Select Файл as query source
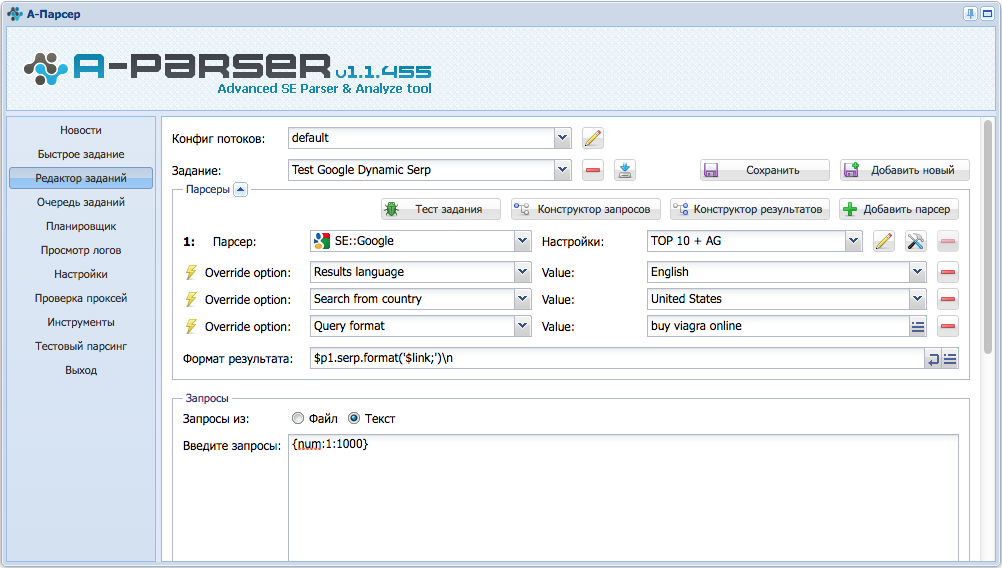Viewport: 1002px width, 568px height. (298, 418)
